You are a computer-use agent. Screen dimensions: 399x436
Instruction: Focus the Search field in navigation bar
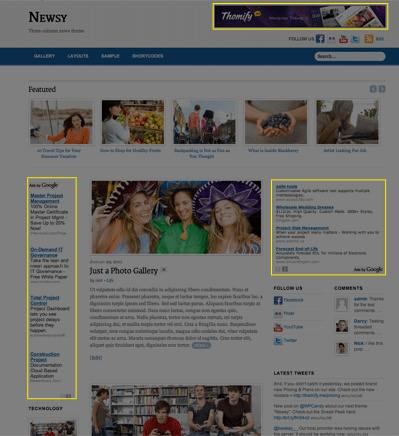(x=350, y=56)
